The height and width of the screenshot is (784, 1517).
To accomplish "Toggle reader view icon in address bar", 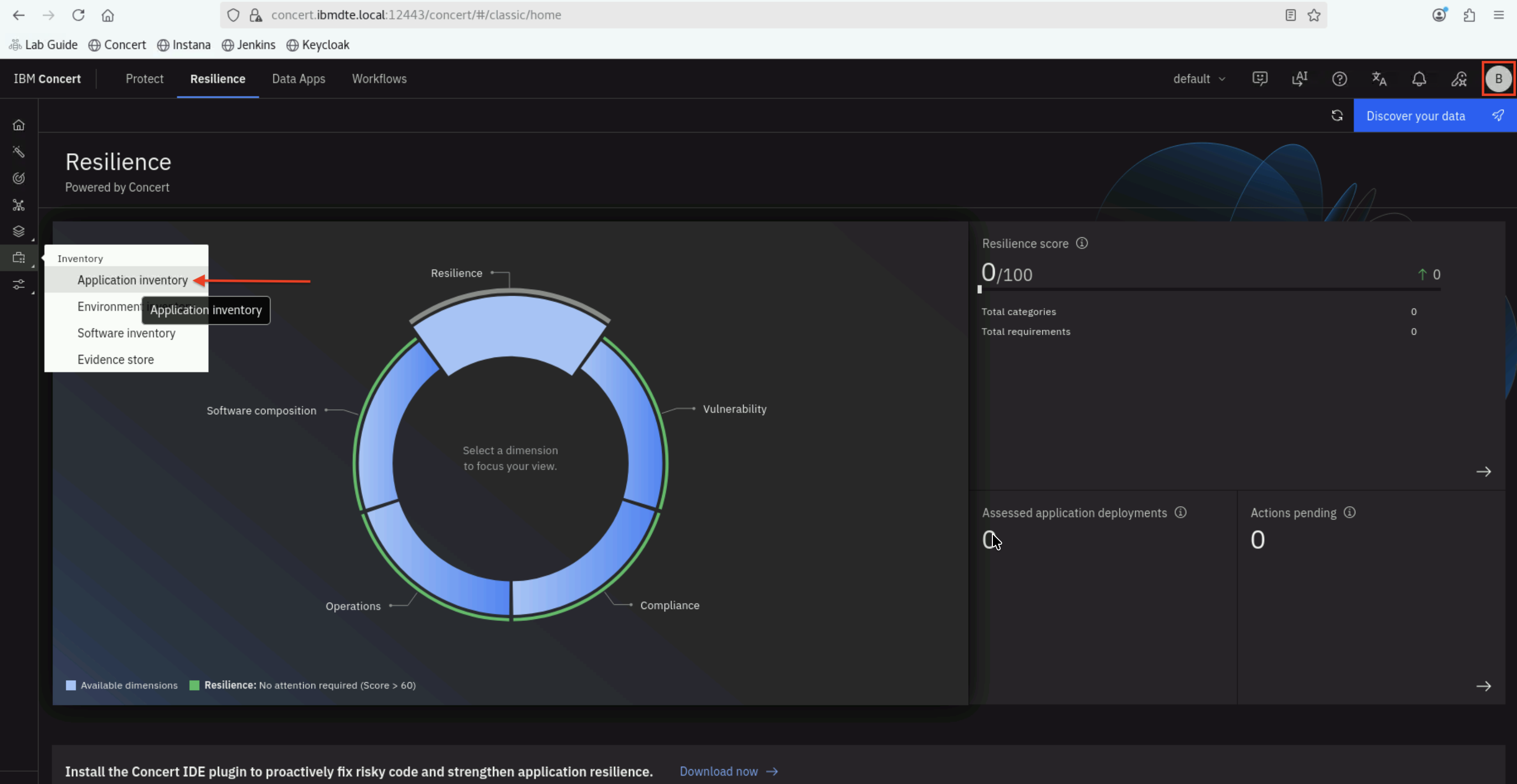I will pyautogui.click(x=1290, y=15).
